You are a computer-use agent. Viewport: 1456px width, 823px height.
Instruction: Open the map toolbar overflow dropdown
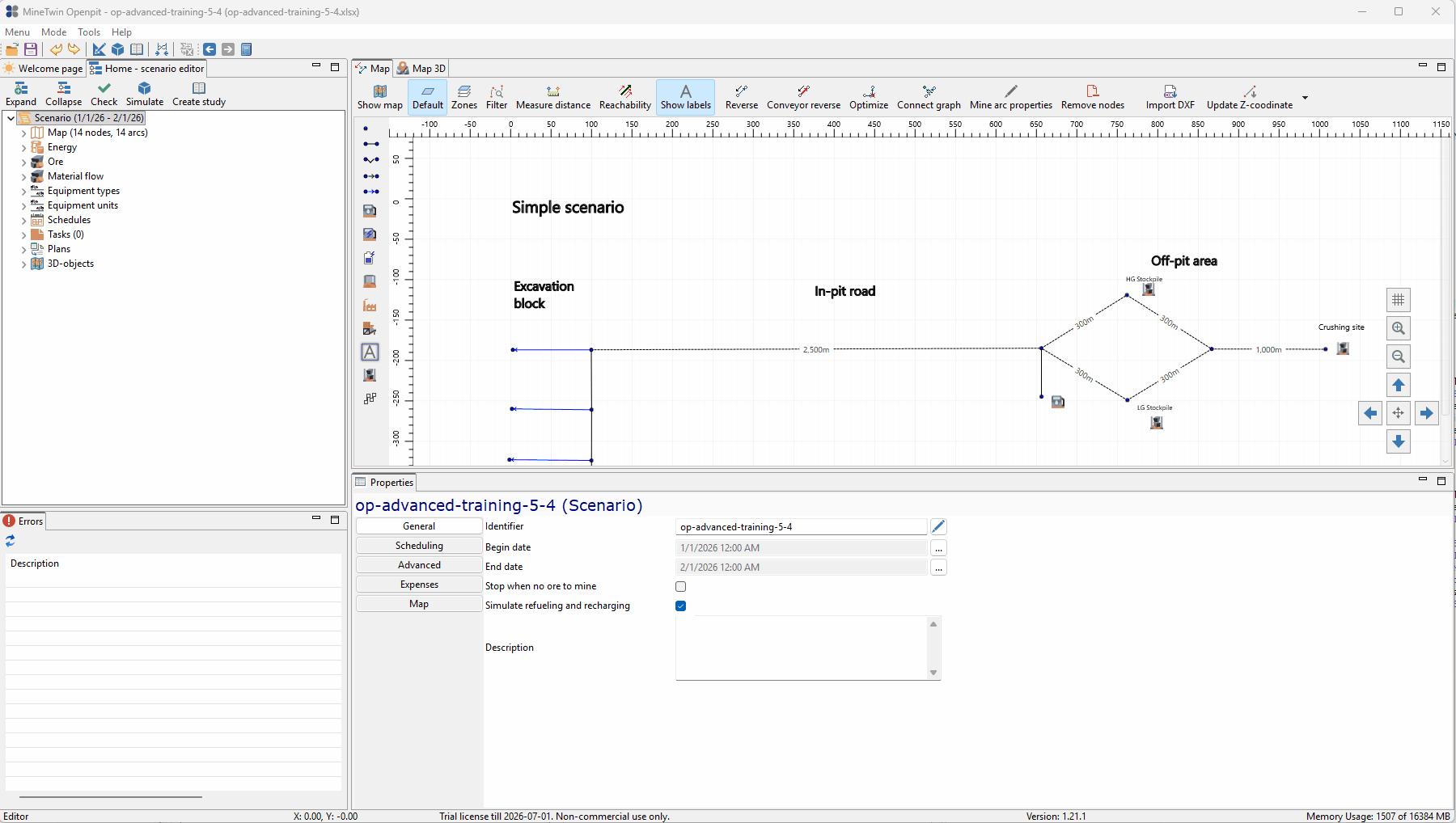pyautogui.click(x=1305, y=98)
